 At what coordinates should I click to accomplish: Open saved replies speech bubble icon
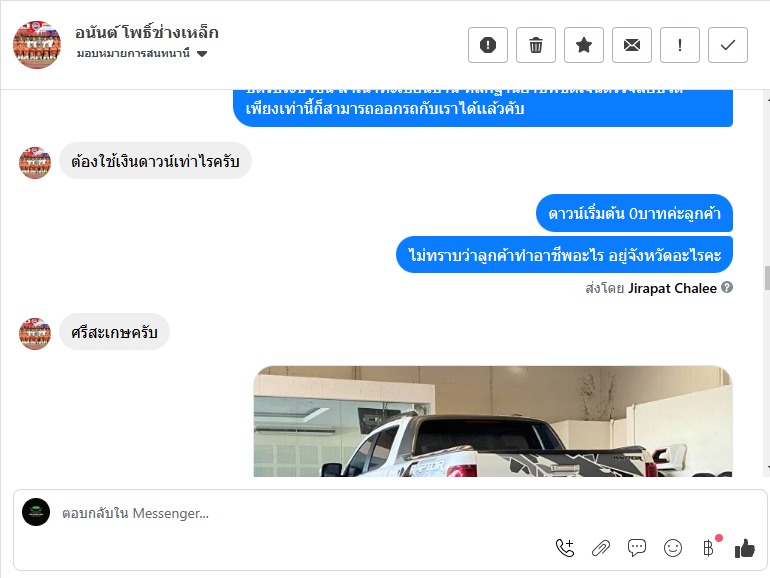pos(636,548)
